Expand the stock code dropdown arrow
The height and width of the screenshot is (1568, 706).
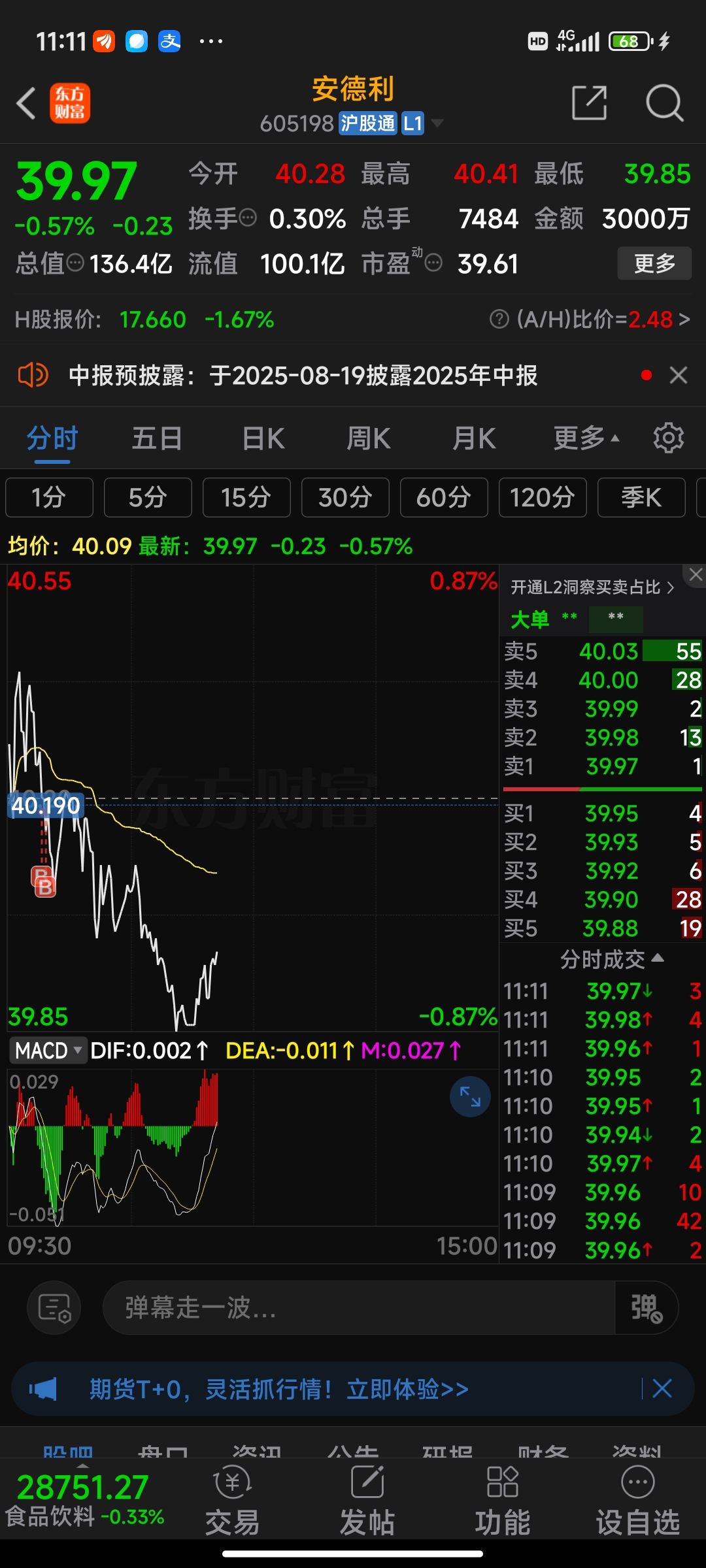(x=437, y=123)
